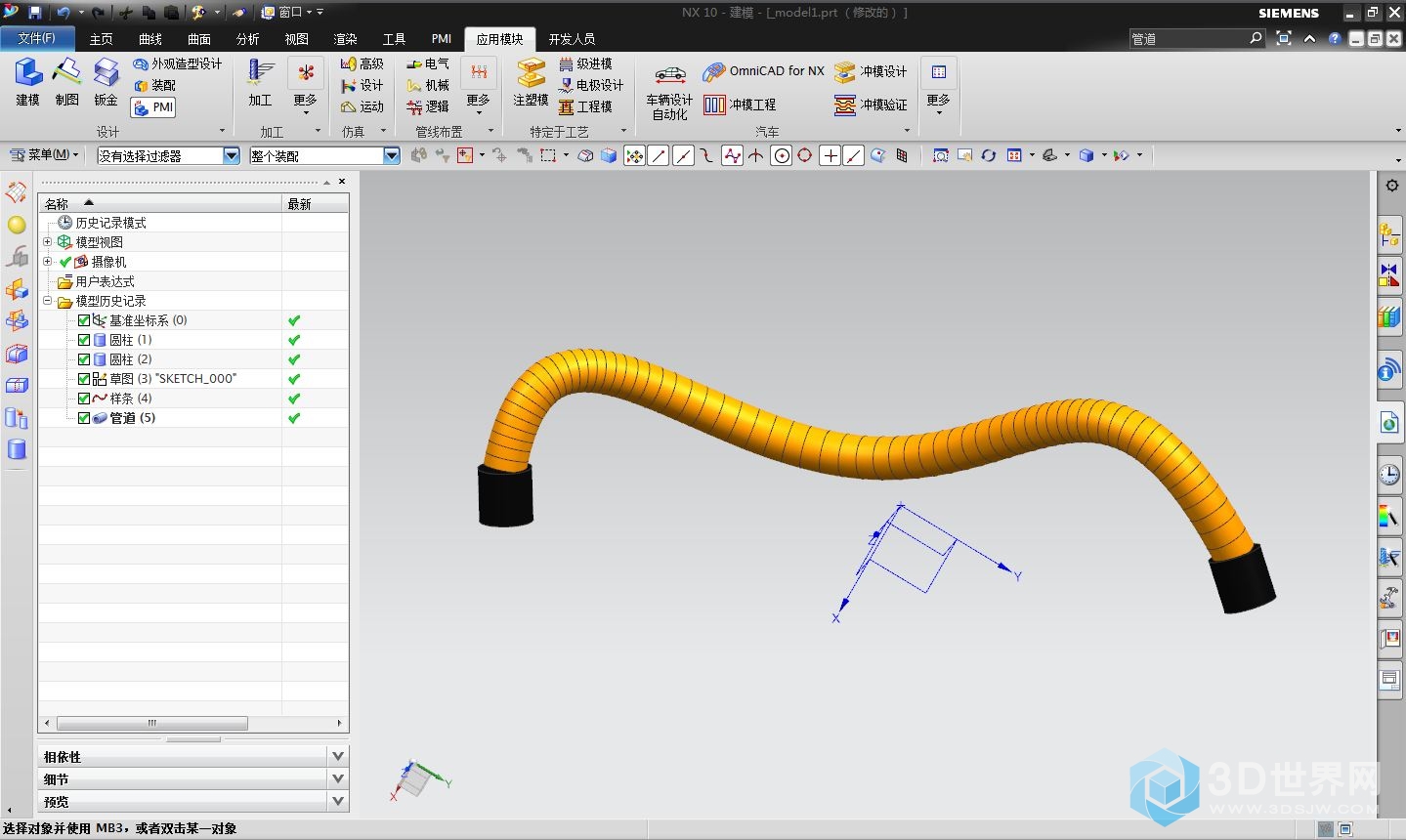This screenshot has height=840, width=1406.
Task: Open the 菜单(M) dropdown
Action: 44,154
